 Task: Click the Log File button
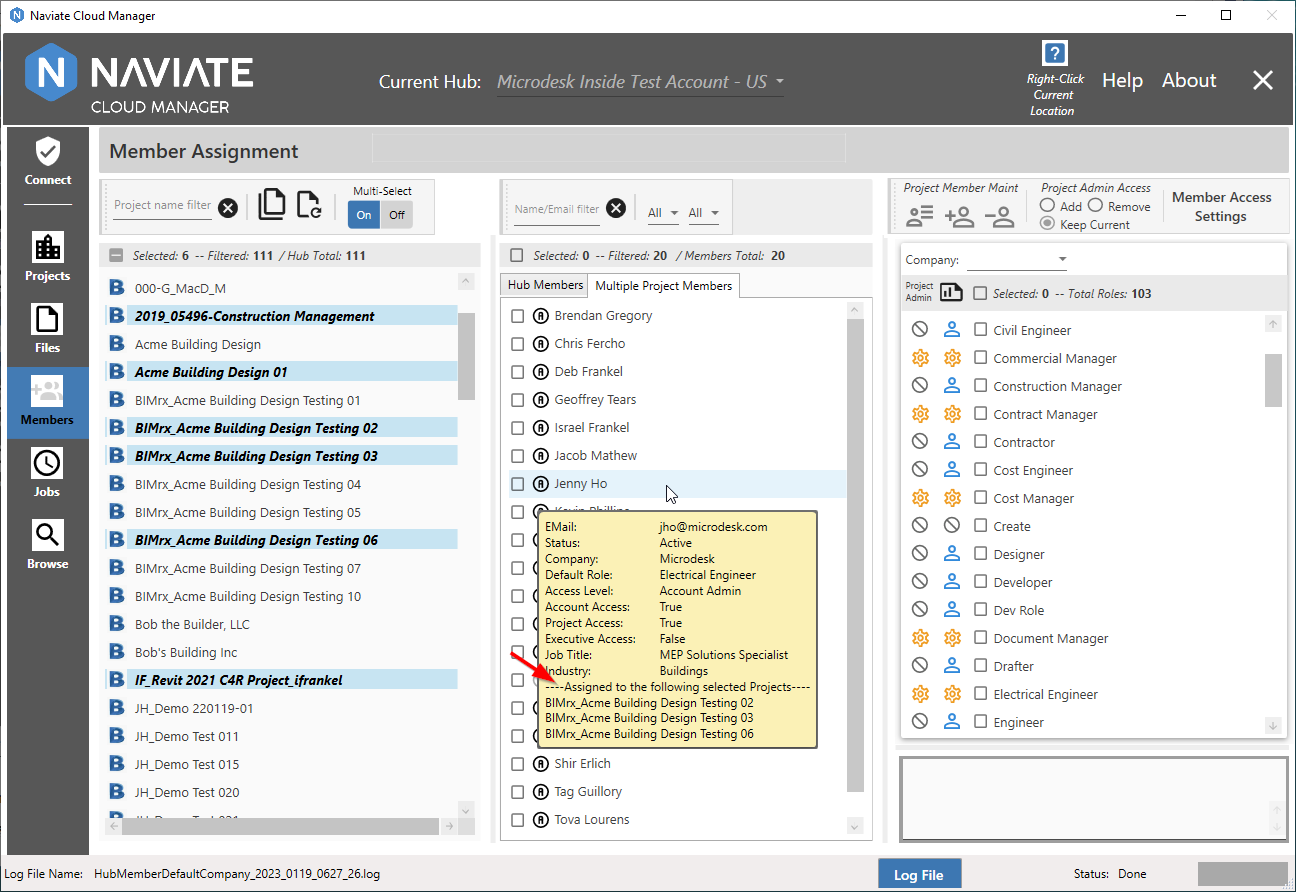click(919, 875)
